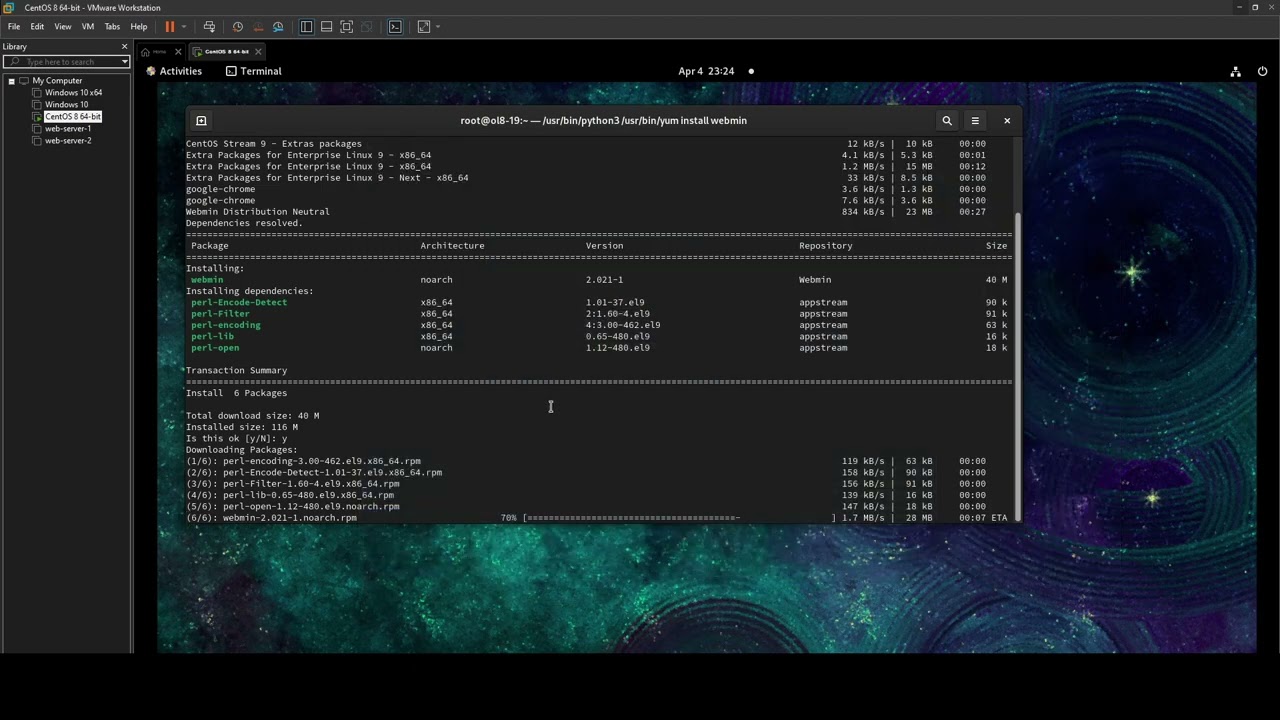Select CentOS 8 64-bit in library
The height and width of the screenshot is (720, 1280).
coord(72,117)
